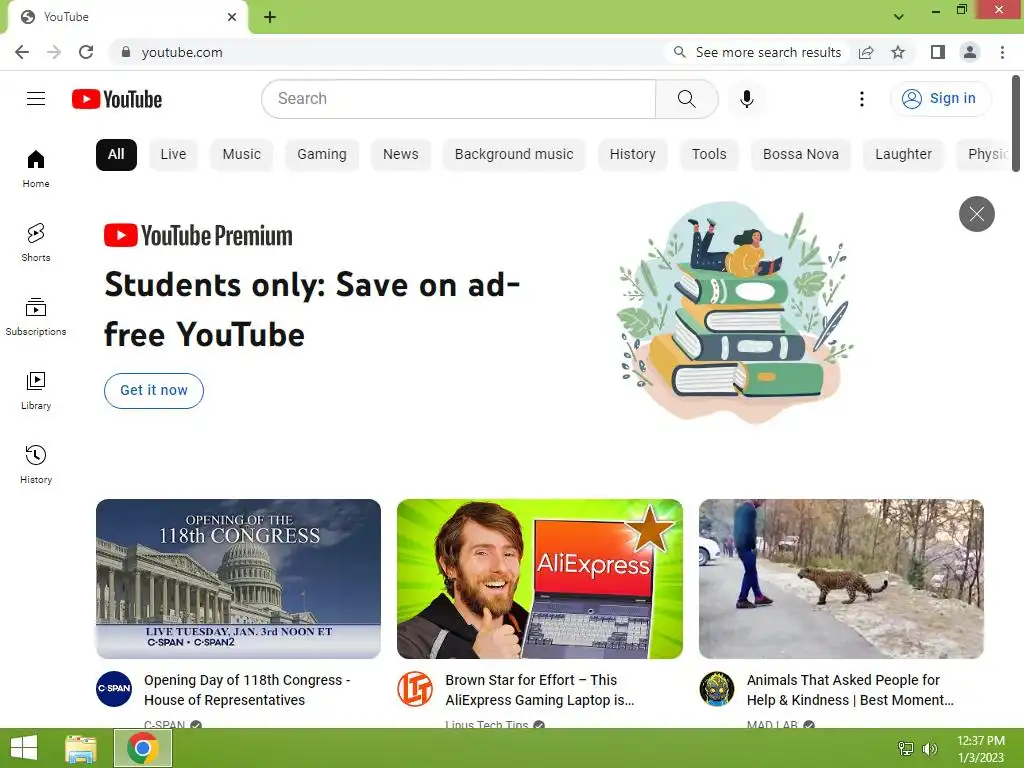
Task: Click inside the YouTube search field
Action: point(458,99)
